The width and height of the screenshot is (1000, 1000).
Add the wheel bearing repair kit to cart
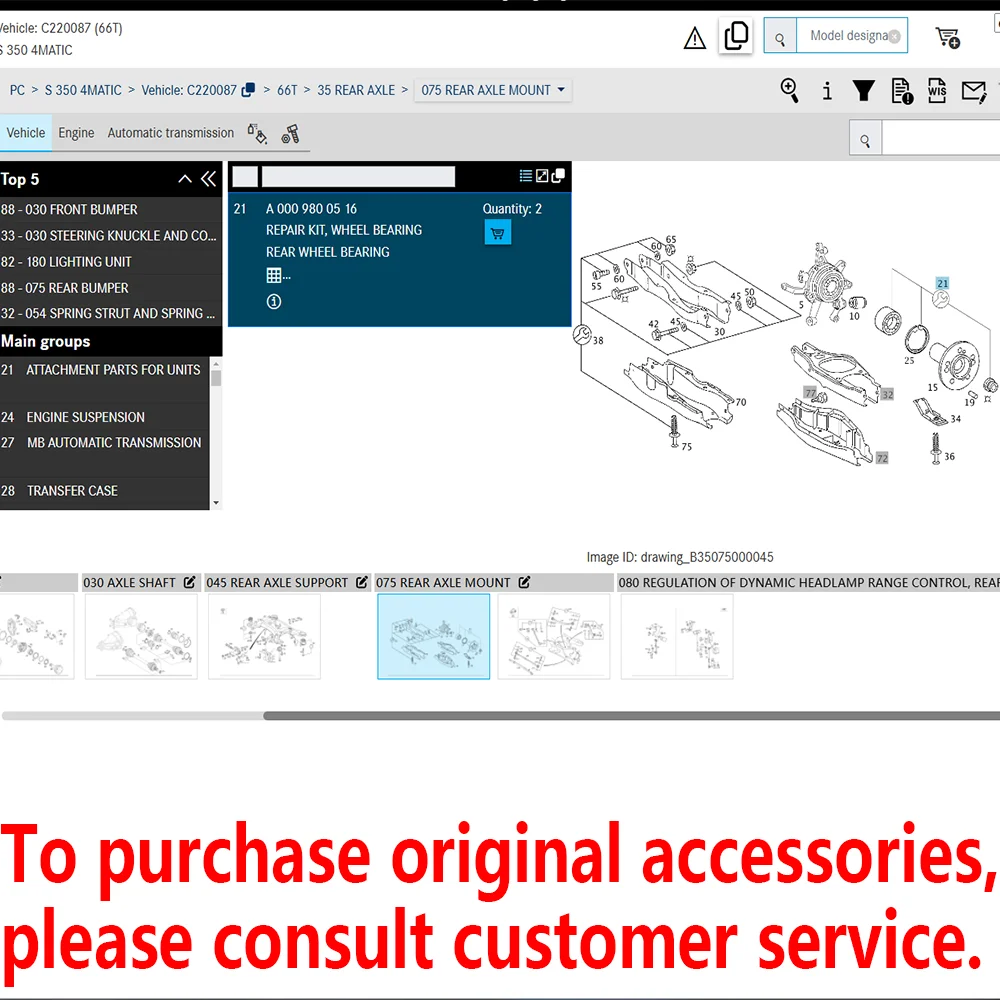click(x=497, y=232)
